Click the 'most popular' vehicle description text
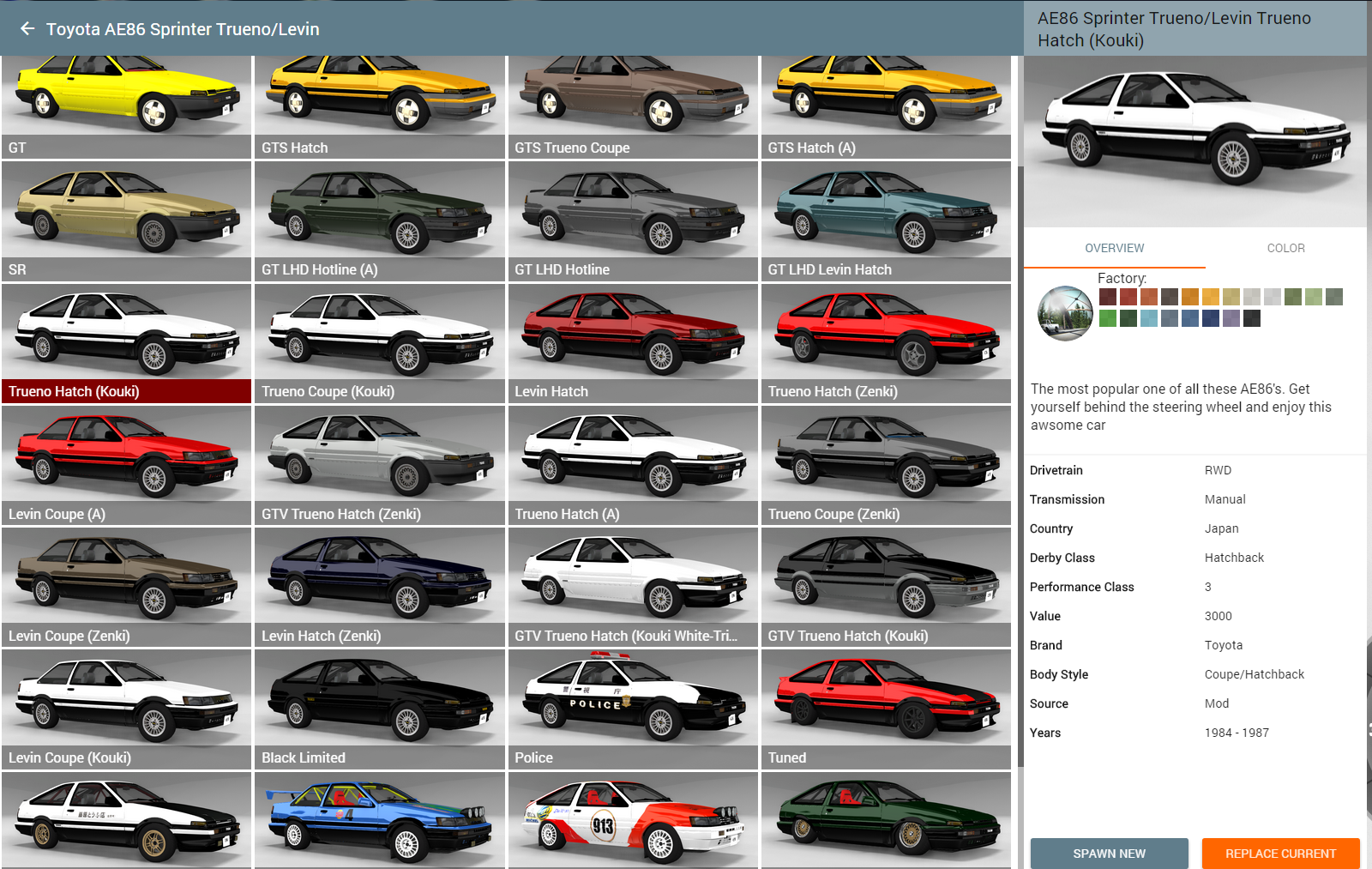Viewport: 1372px width, 869px height. coord(1181,407)
